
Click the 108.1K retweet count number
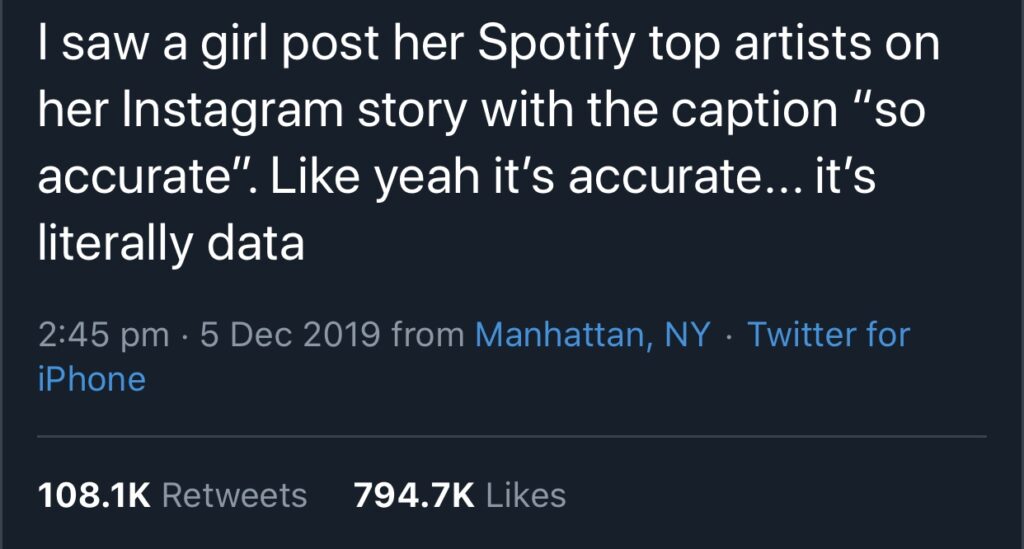94,495
